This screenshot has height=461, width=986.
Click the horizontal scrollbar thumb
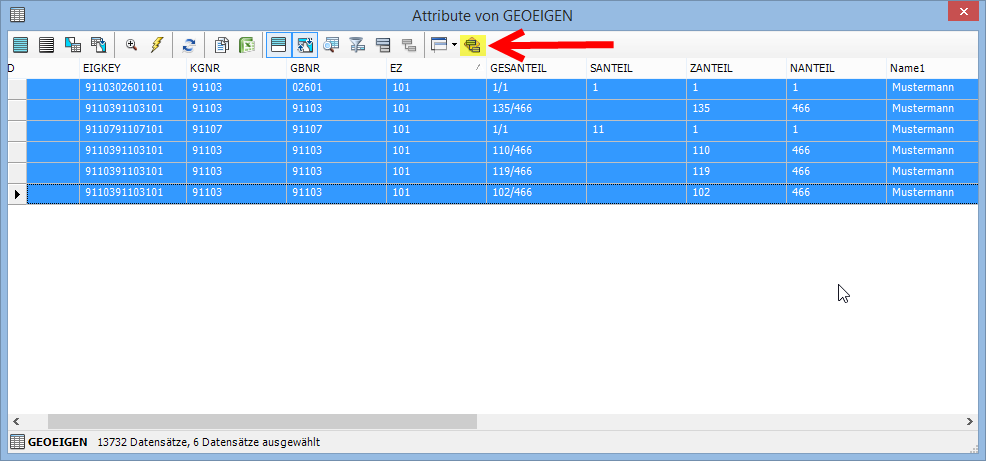pos(262,422)
